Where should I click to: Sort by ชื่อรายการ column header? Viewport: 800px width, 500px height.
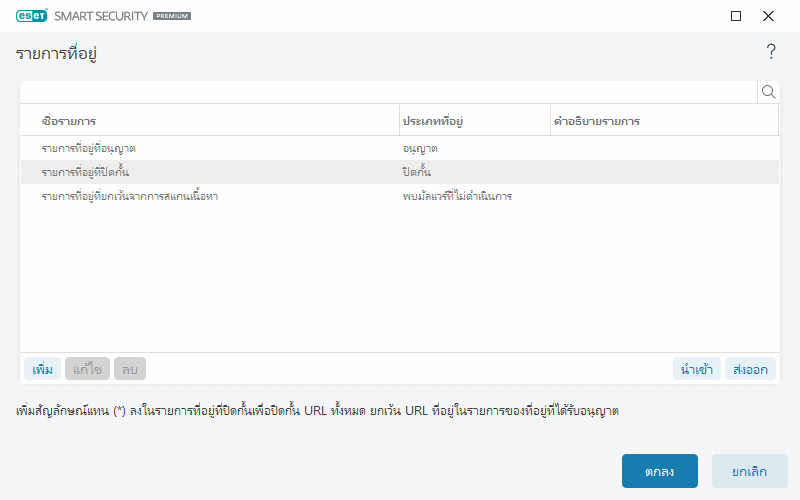pyautogui.click(x=210, y=121)
